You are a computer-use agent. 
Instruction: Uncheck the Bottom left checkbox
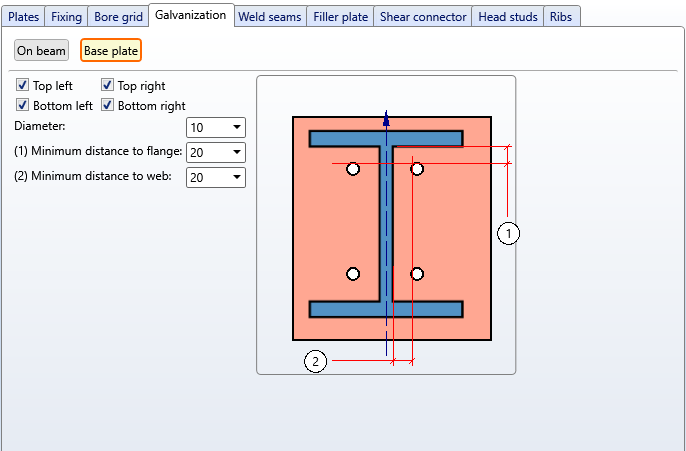[x=23, y=105]
